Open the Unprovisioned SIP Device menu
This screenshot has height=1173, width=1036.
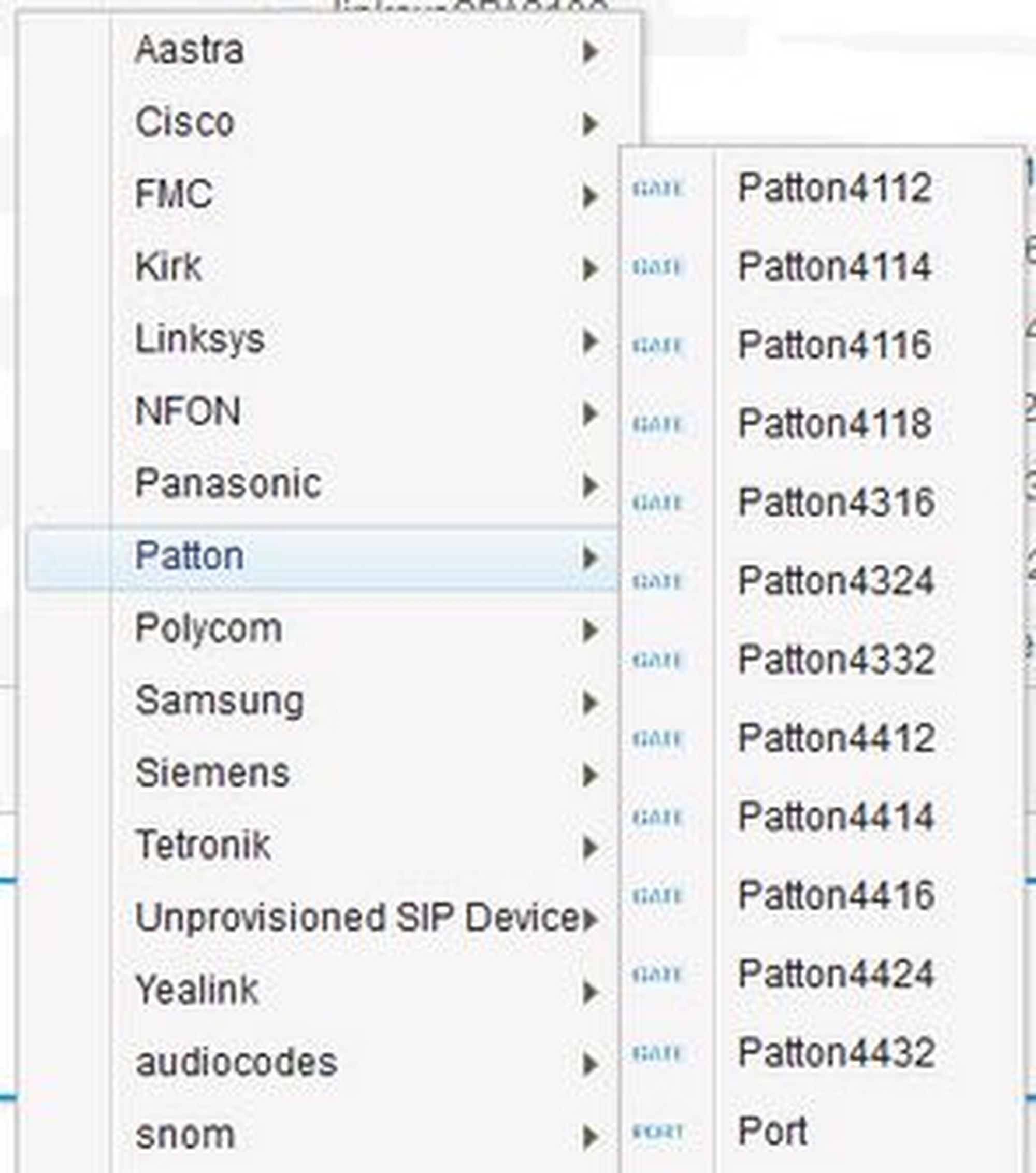357,918
